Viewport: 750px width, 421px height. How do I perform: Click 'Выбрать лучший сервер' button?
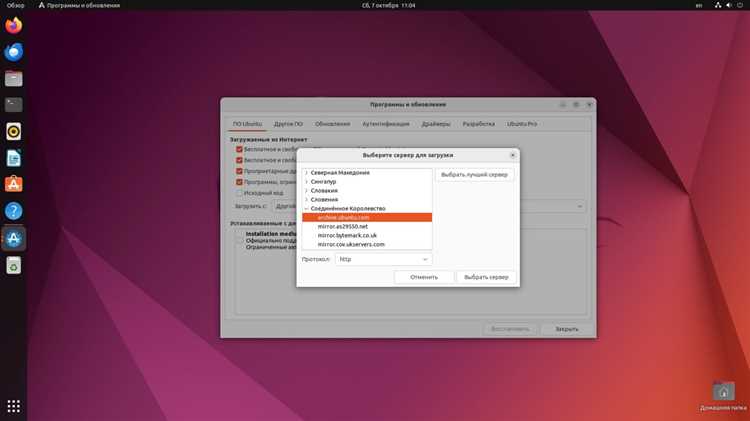click(474, 175)
